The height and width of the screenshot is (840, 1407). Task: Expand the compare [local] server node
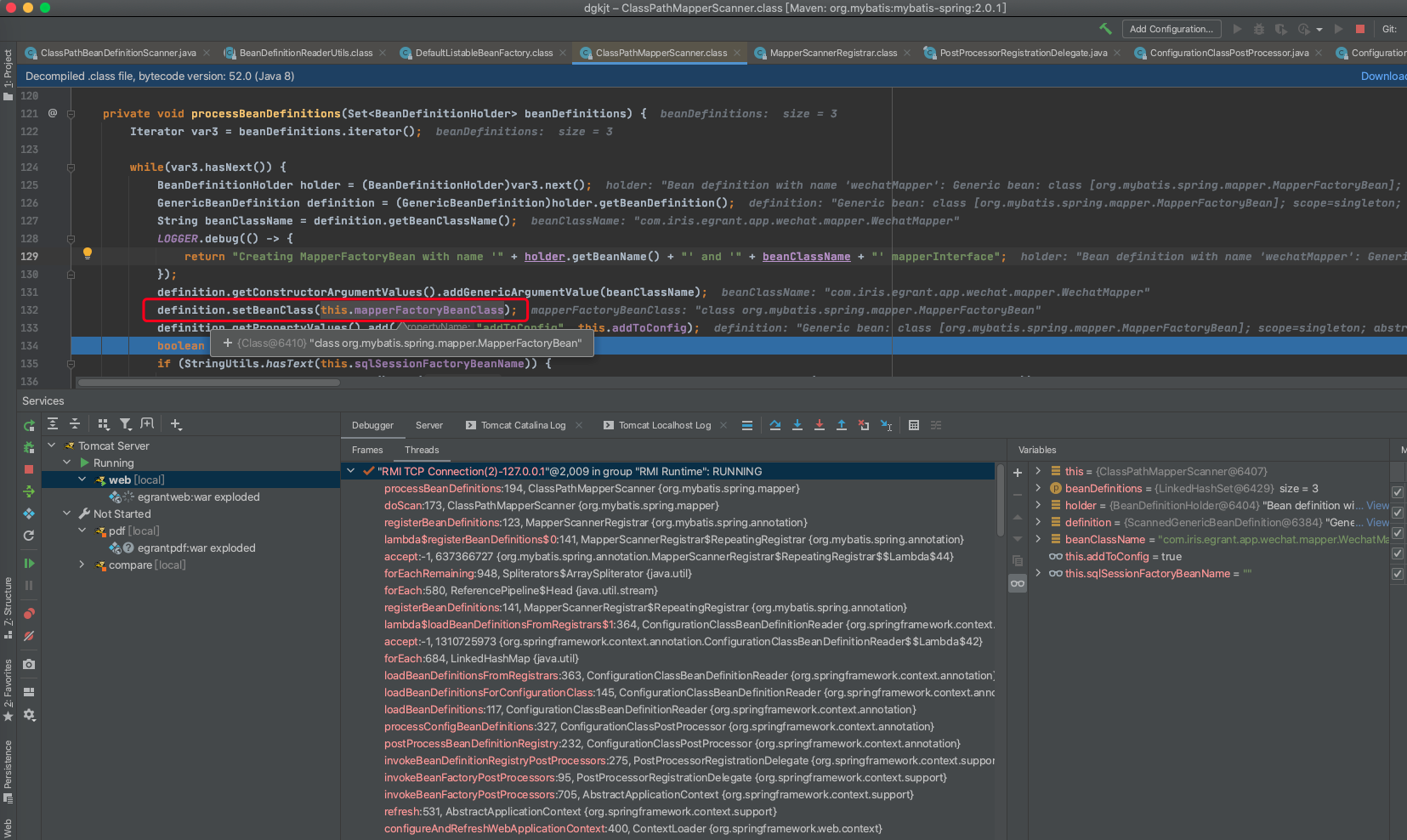click(82, 565)
